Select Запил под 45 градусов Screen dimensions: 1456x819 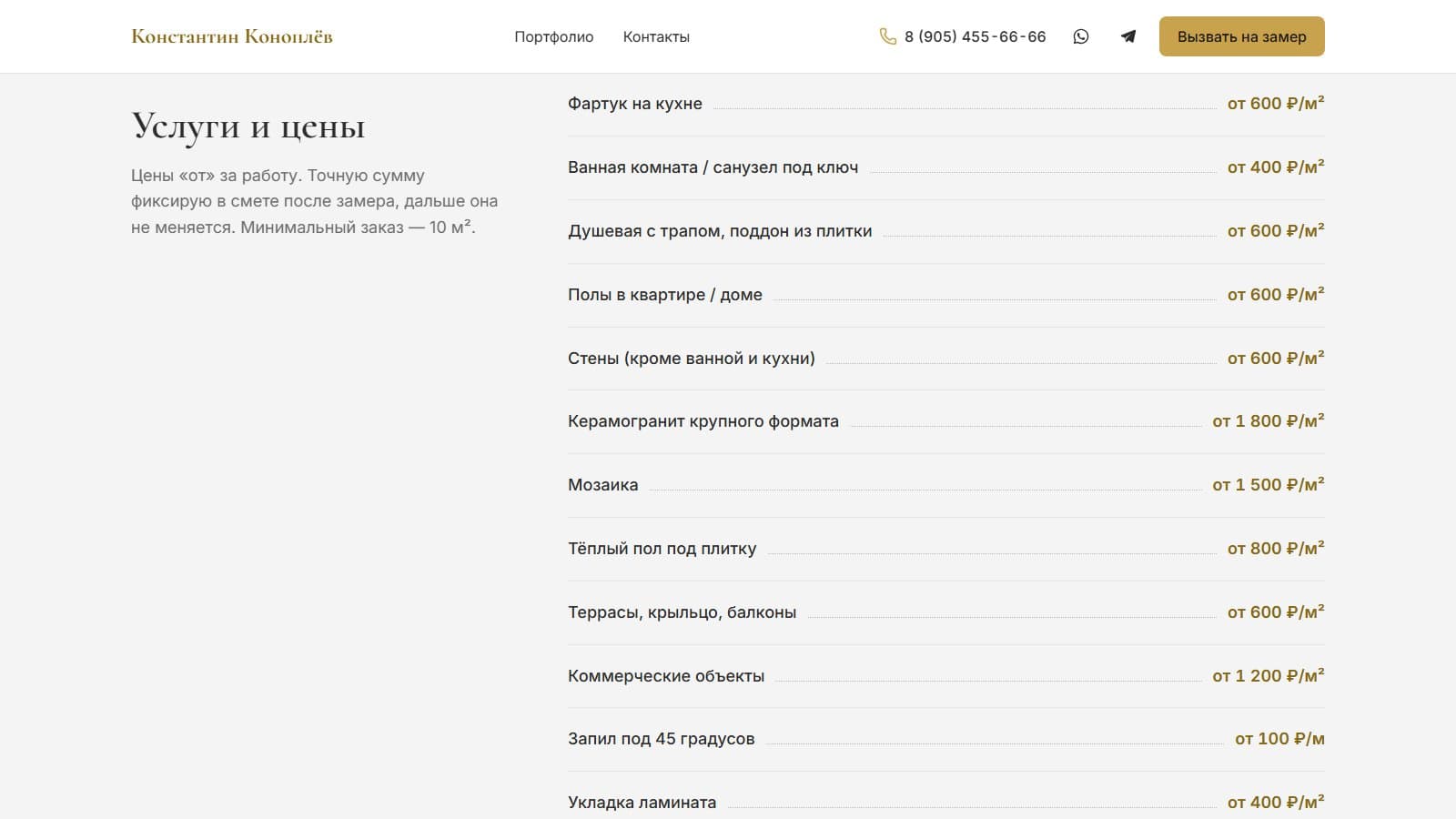946,739
